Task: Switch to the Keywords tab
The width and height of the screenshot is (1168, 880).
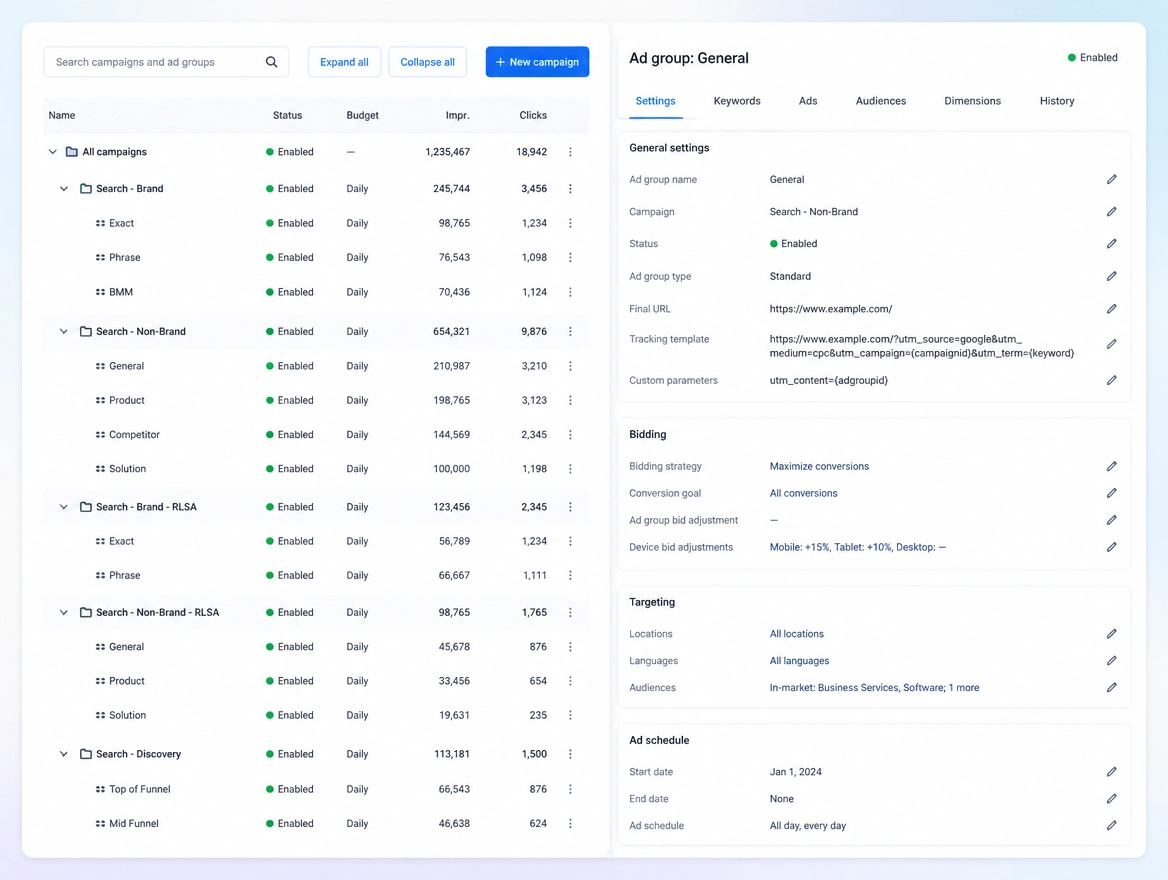Action: pyautogui.click(x=737, y=101)
